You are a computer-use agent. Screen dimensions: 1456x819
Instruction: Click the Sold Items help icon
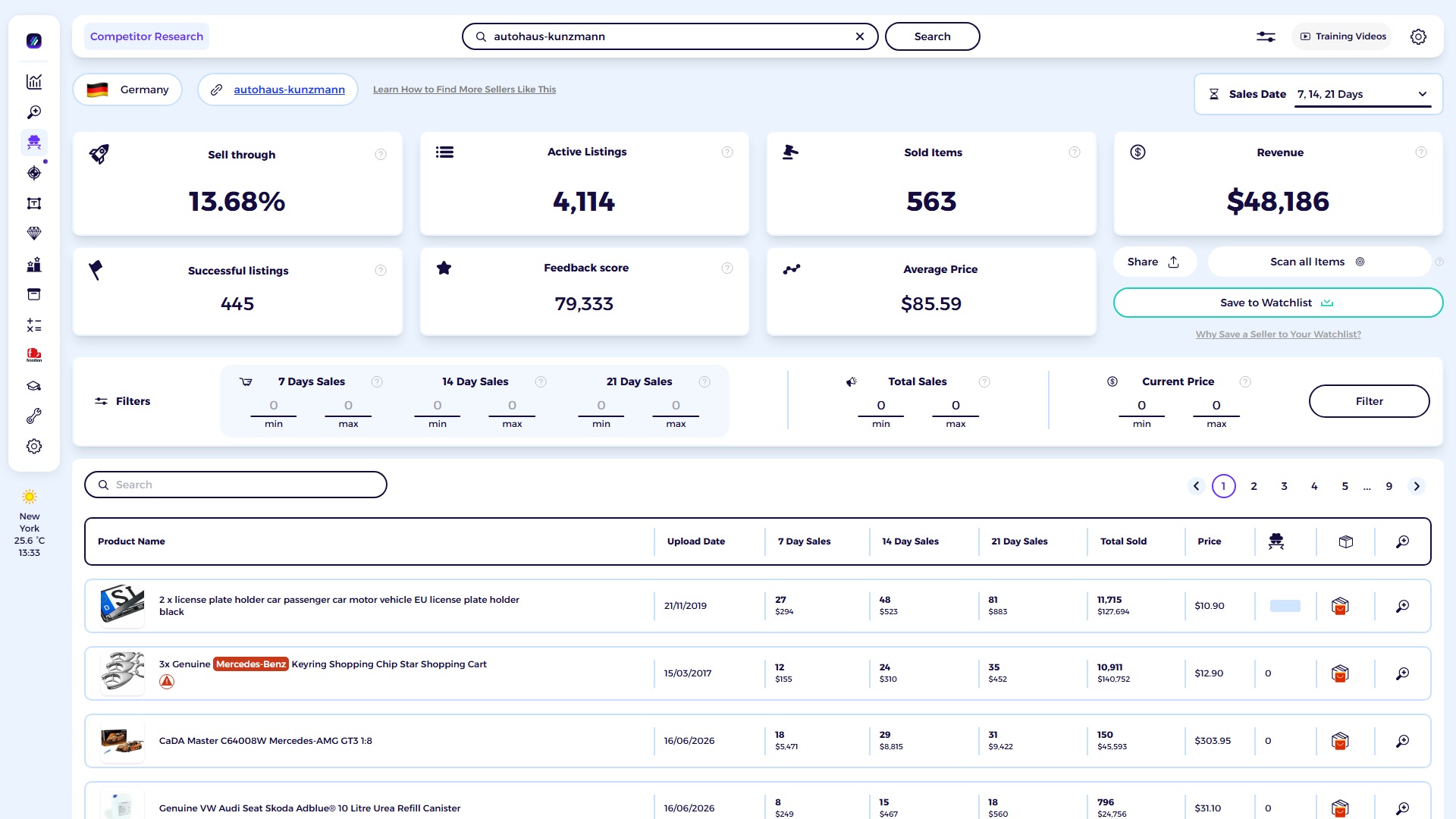(x=1075, y=152)
